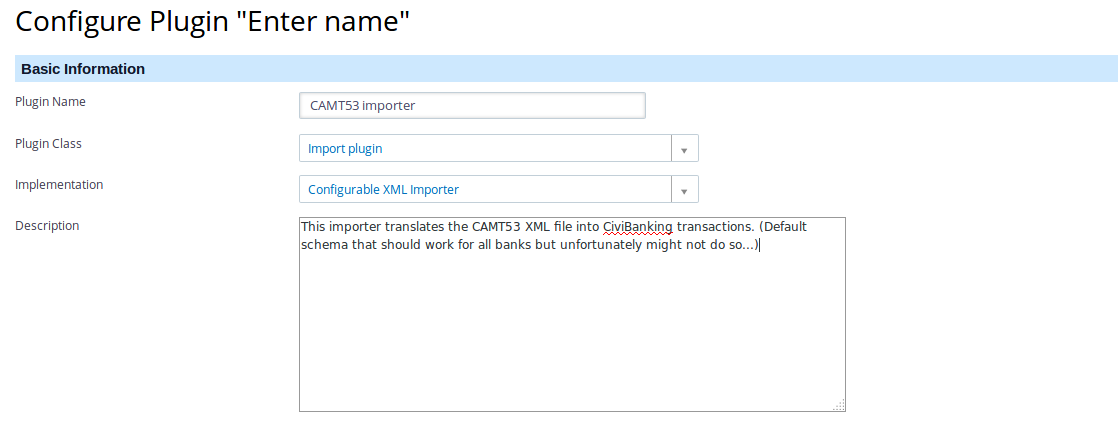Click the word "transactions" in the description

[x=713, y=228]
